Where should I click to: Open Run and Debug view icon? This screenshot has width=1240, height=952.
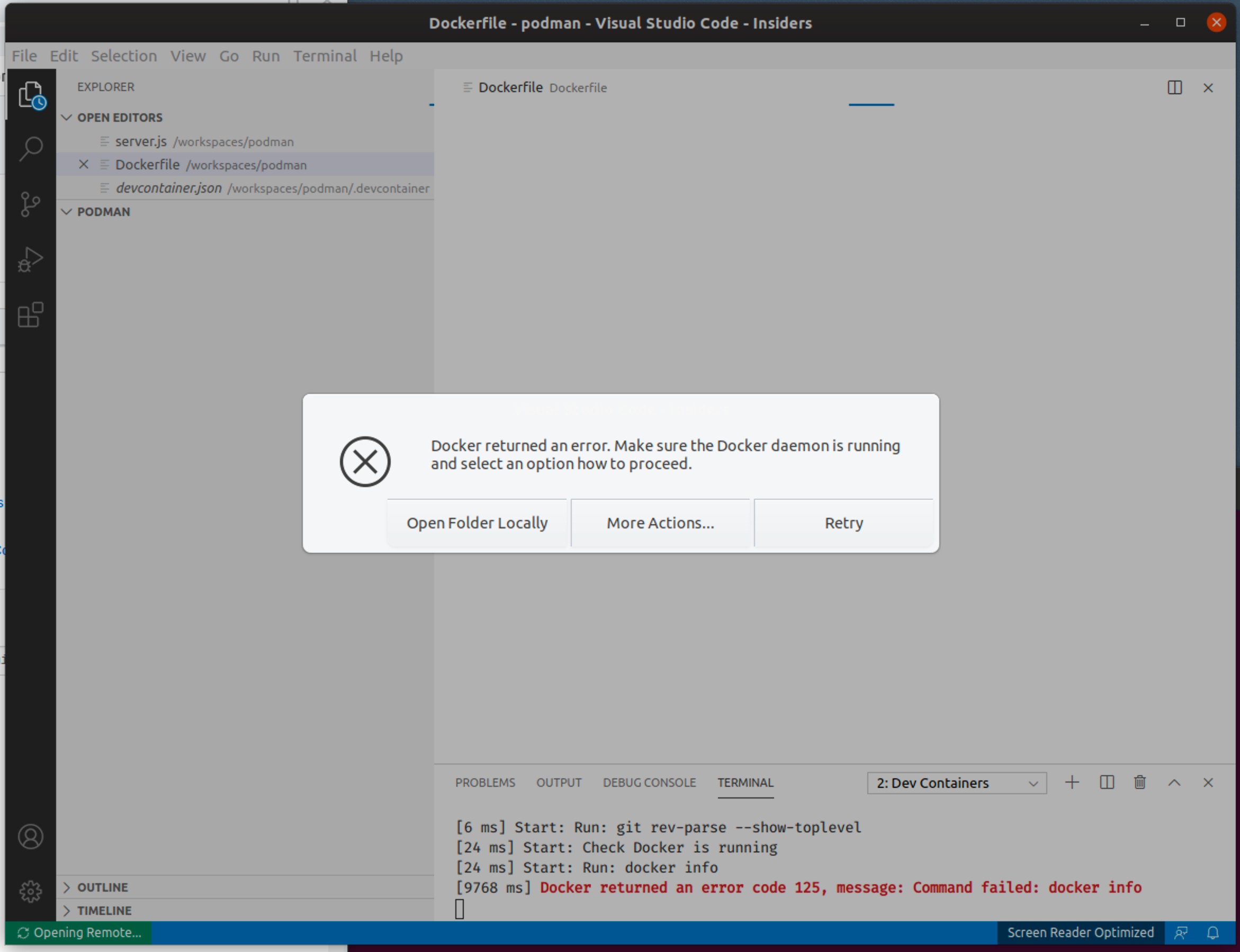coord(31,259)
